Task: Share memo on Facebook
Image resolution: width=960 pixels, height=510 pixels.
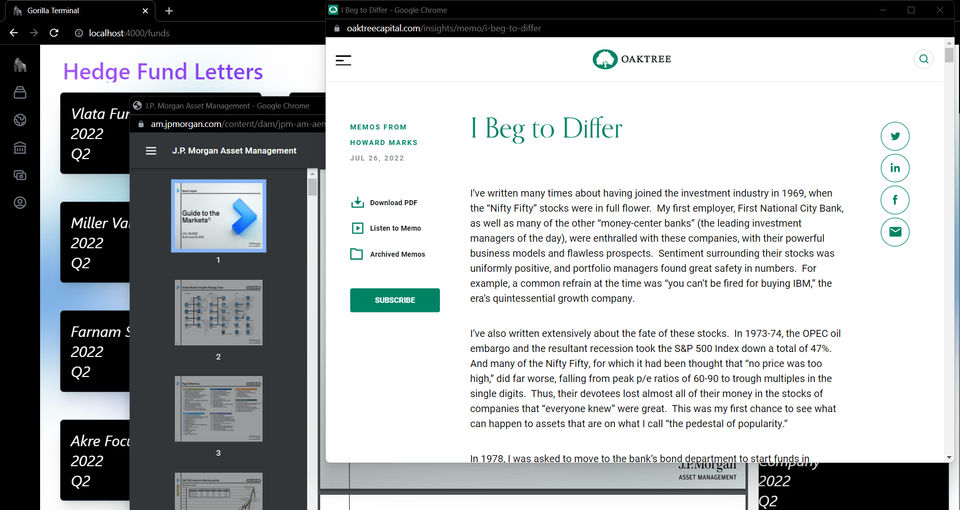Action: point(895,200)
